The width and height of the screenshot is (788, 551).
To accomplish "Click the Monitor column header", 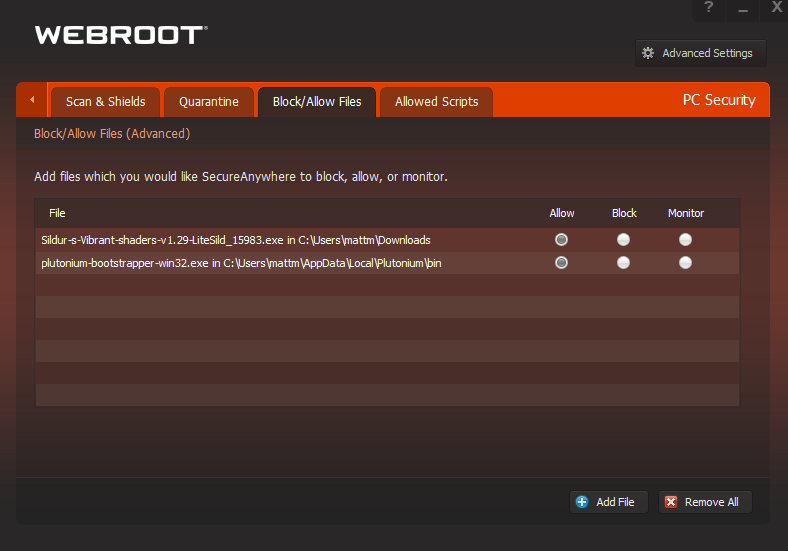I will 685,213.
